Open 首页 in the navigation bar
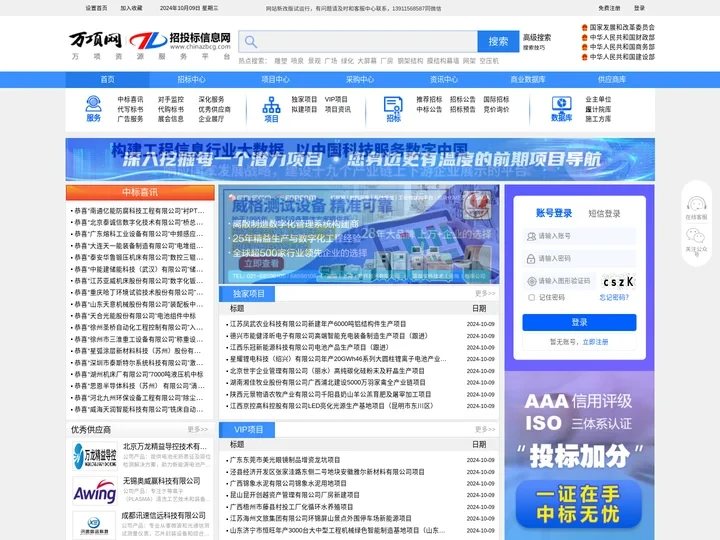The width and height of the screenshot is (720, 540). point(107,79)
